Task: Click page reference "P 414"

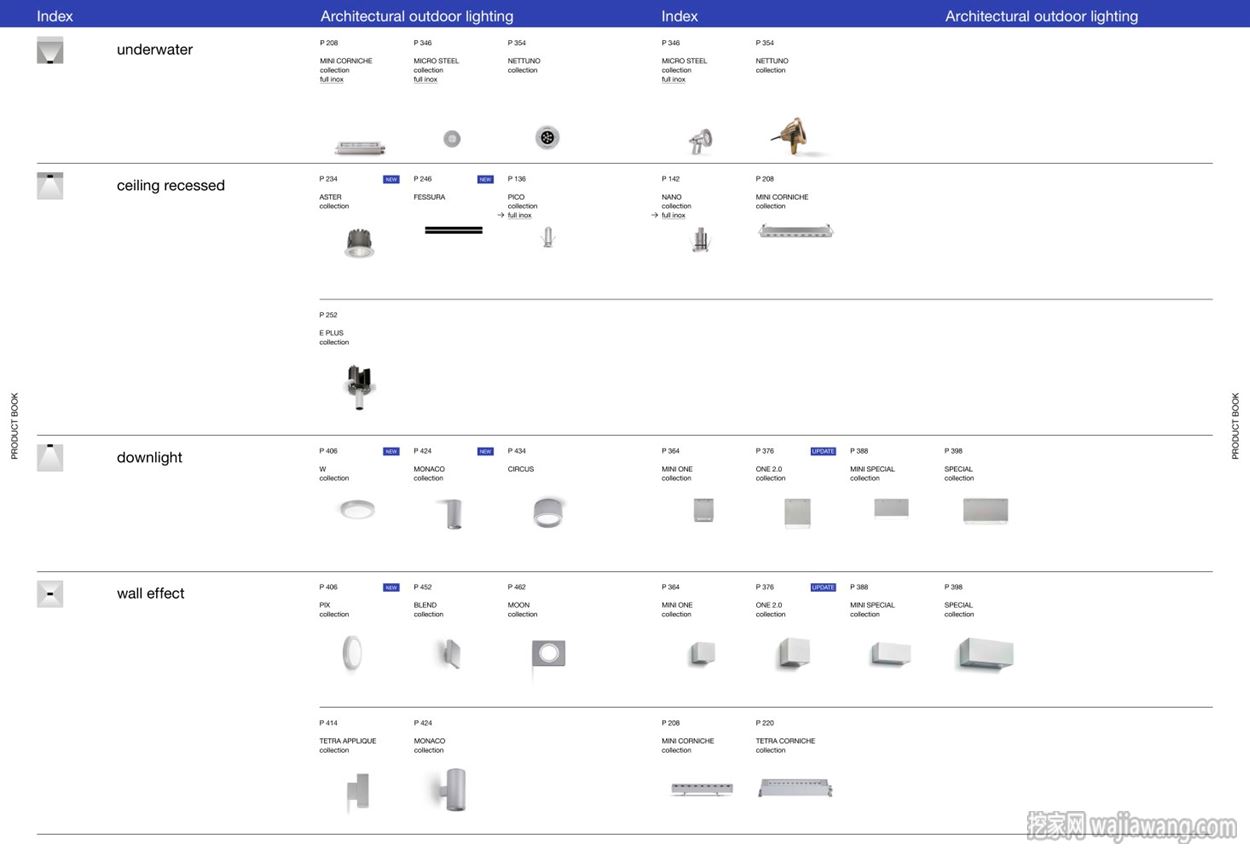Action: tap(329, 723)
